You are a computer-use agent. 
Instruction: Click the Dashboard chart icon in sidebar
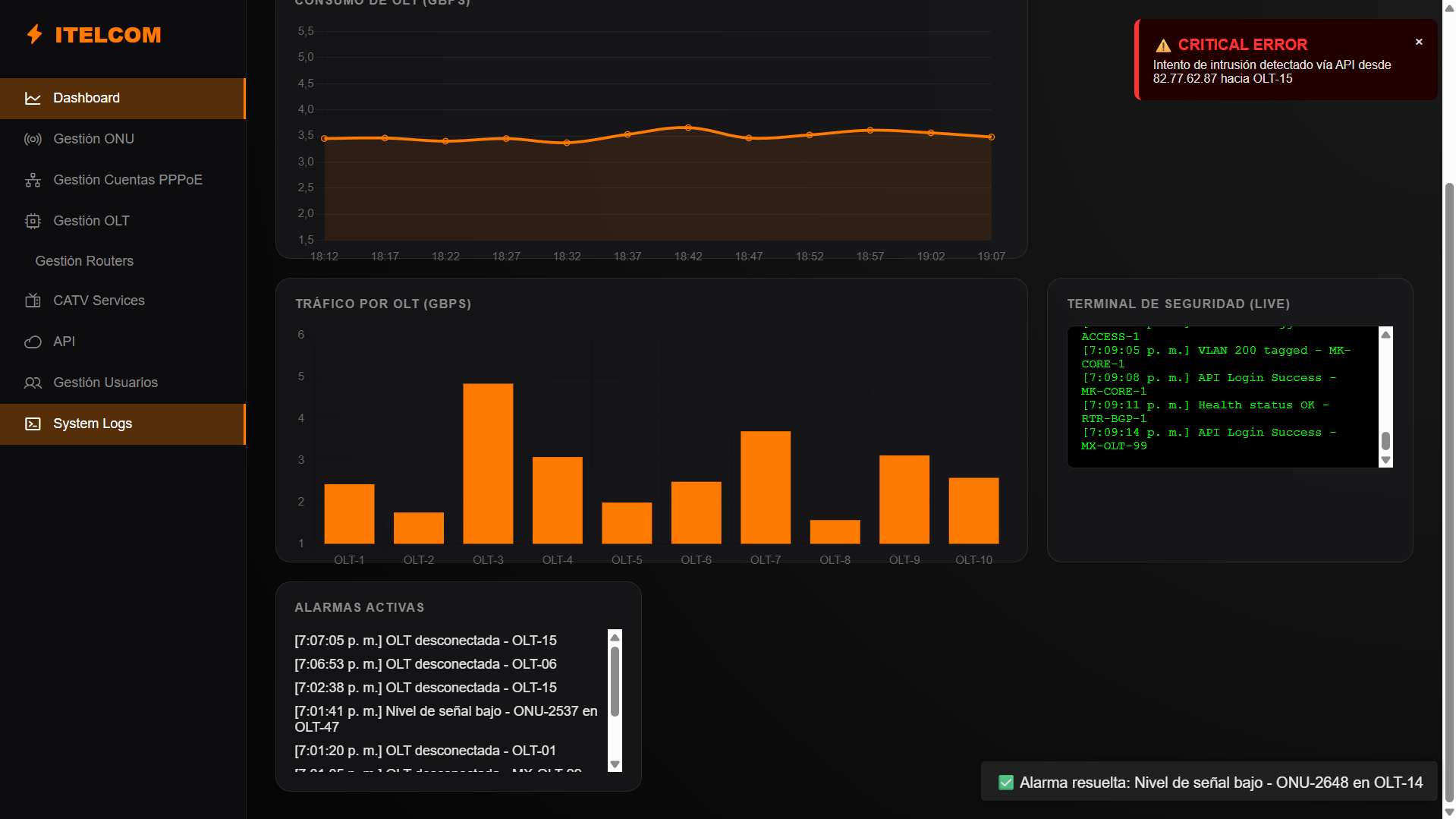pos(33,99)
